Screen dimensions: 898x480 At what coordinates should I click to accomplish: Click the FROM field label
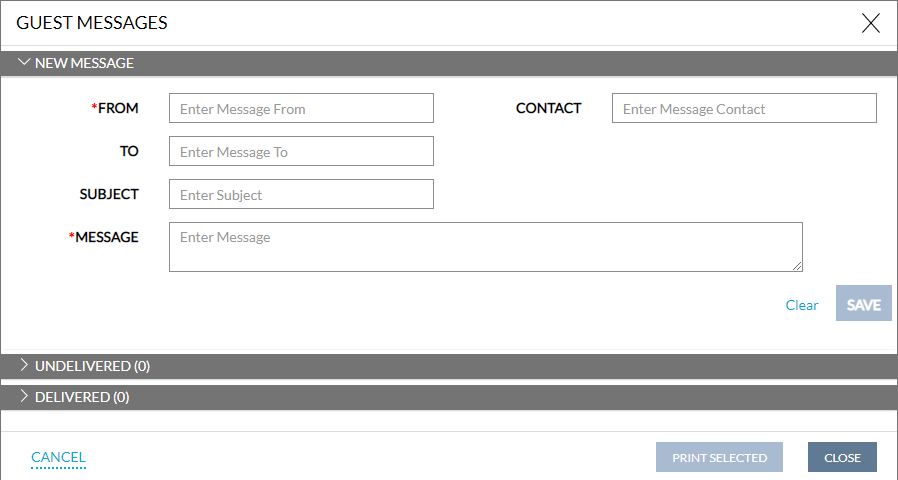click(118, 108)
